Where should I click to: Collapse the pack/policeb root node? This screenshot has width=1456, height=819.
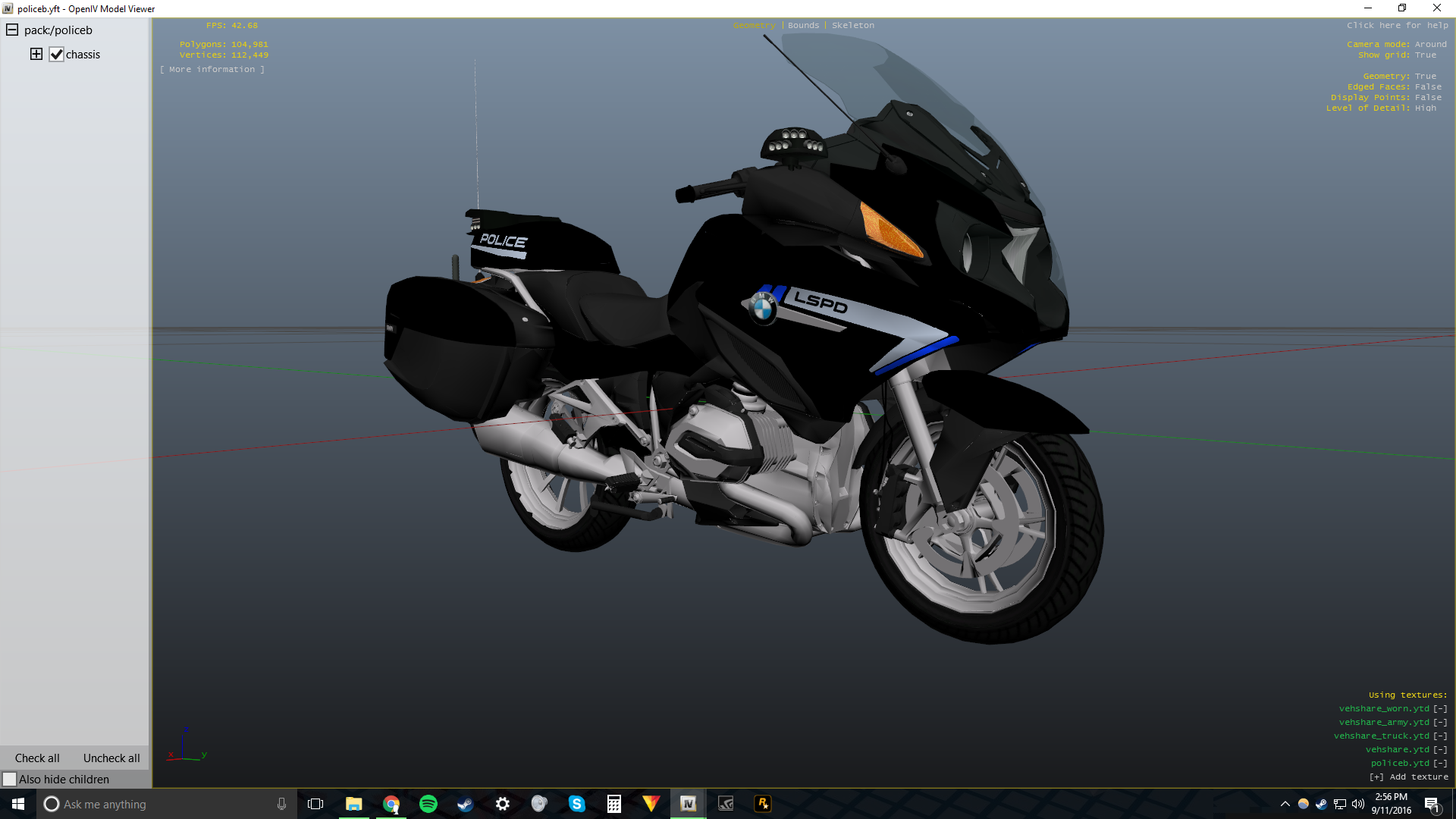tap(12, 30)
